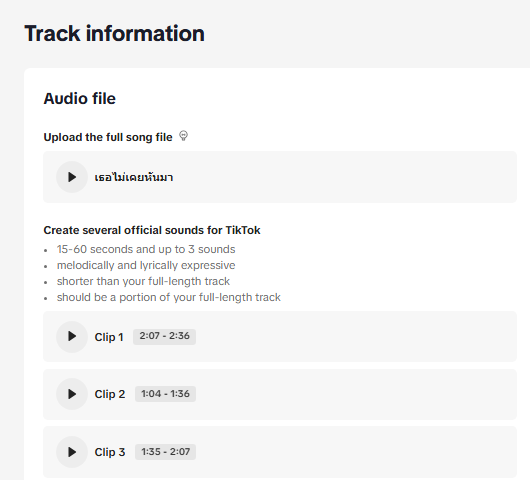Play Clip 3 preview
Image resolution: width=530 pixels, height=489 pixels.
72,452
